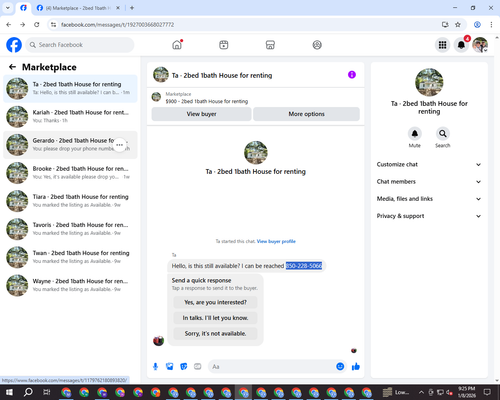Send a thumbs-up like

pyautogui.click(x=356, y=367)
